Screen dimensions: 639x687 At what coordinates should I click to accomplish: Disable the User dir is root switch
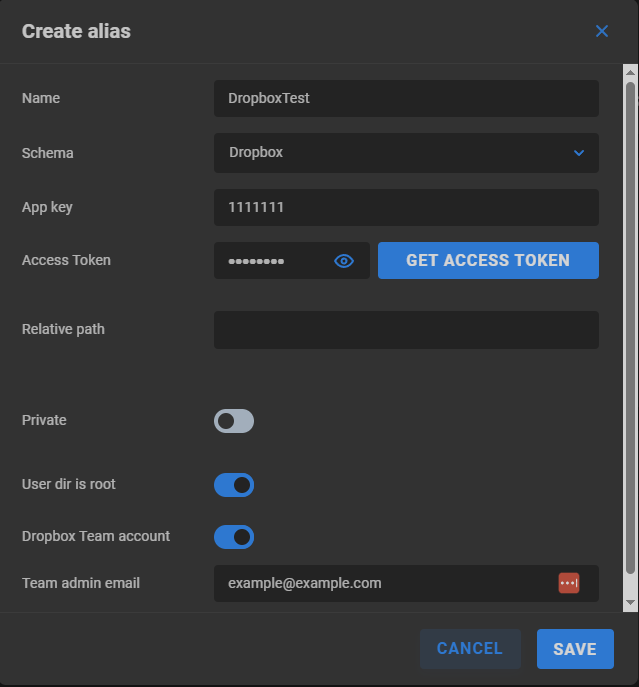234,485
